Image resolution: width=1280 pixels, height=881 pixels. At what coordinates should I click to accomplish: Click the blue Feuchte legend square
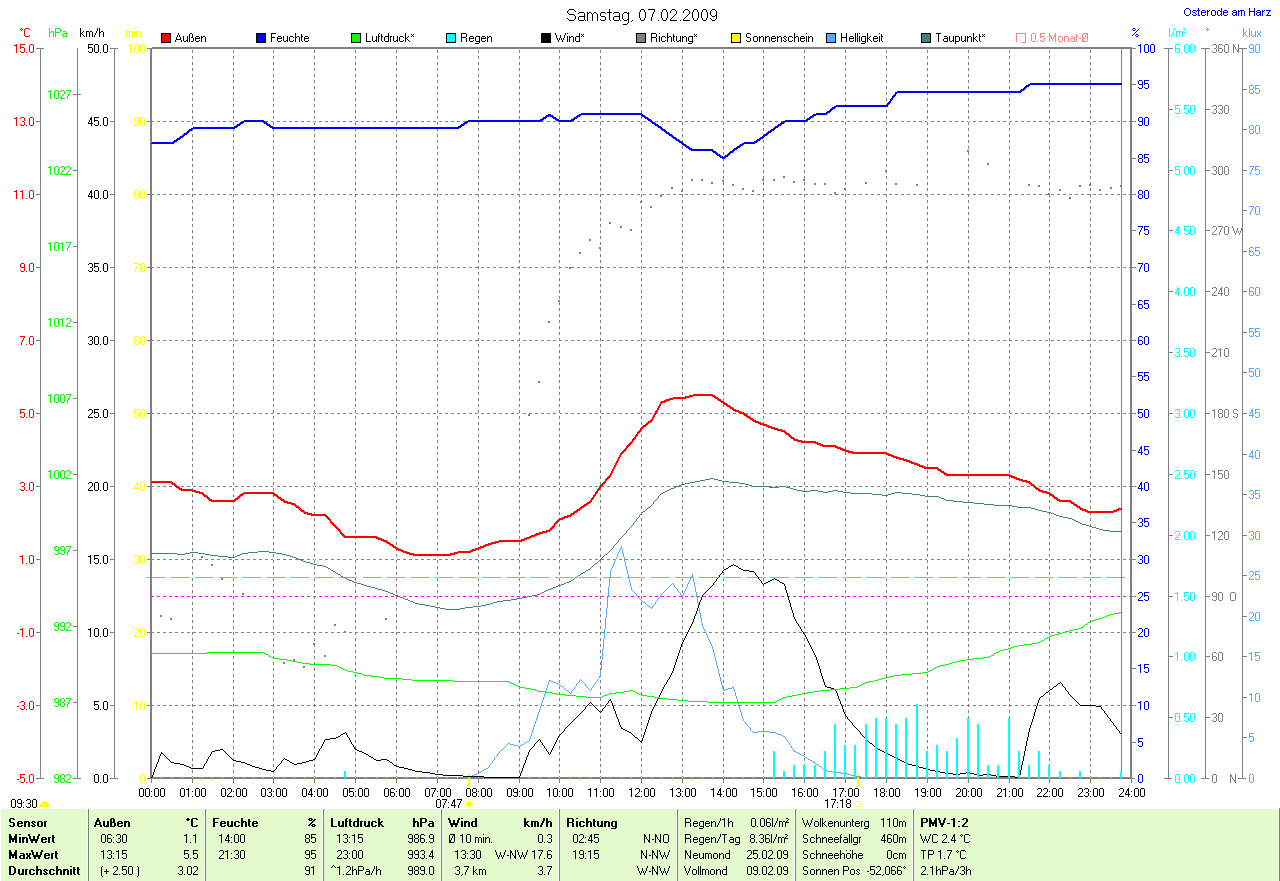click(261, 38)
